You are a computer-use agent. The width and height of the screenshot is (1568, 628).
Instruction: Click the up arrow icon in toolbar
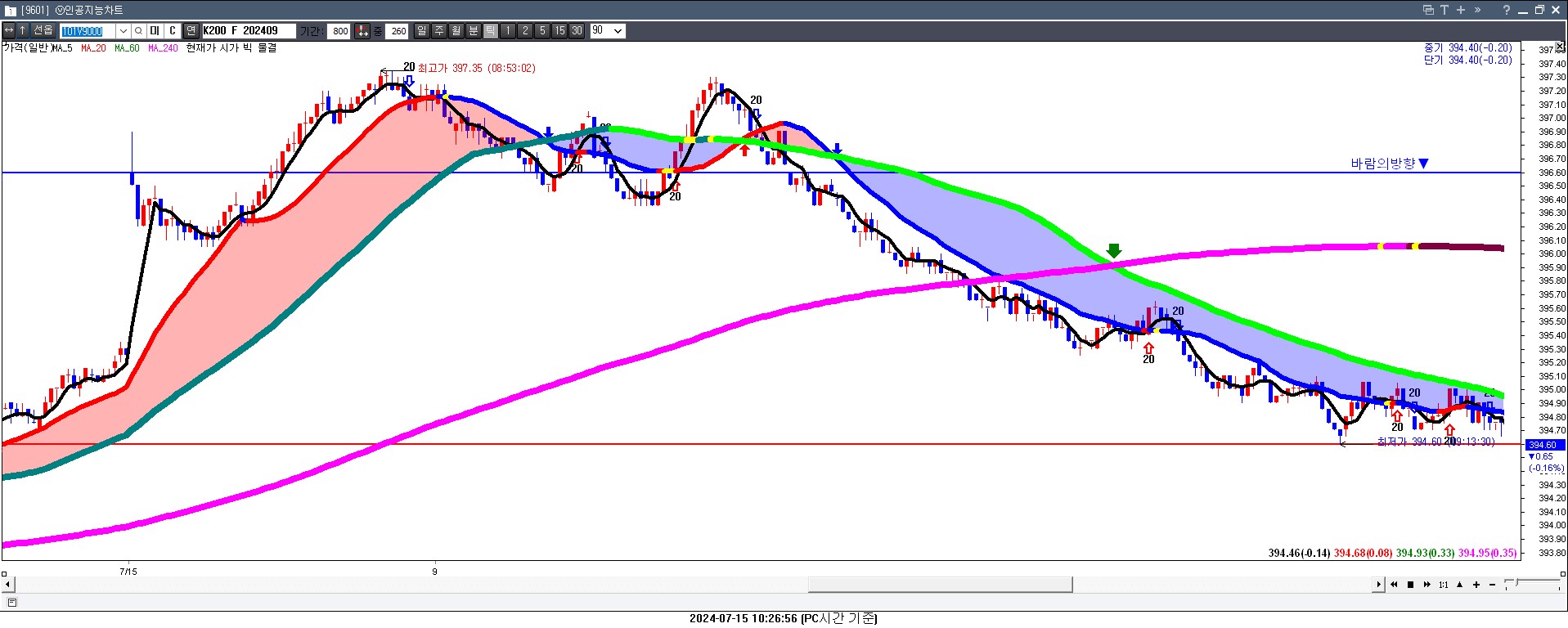[x=23, y=30]
